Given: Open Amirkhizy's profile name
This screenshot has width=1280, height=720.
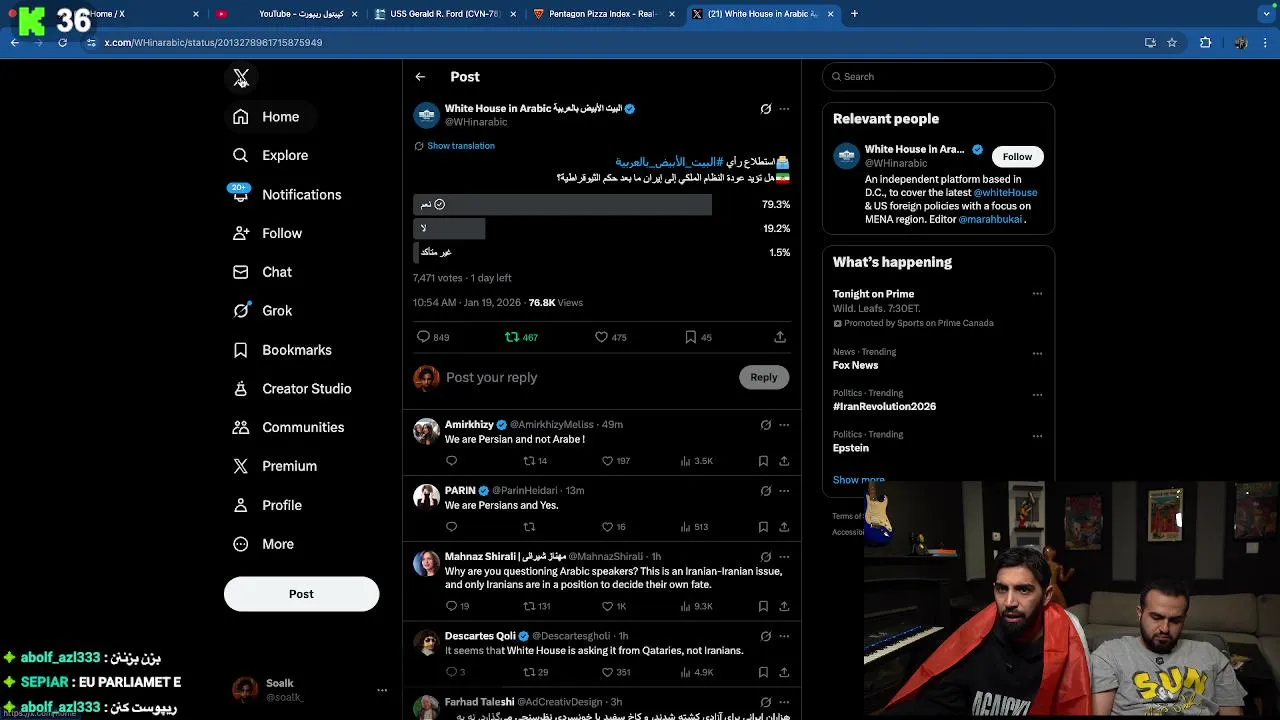Looking at the screenshot, I should click(x=469, y=425).
